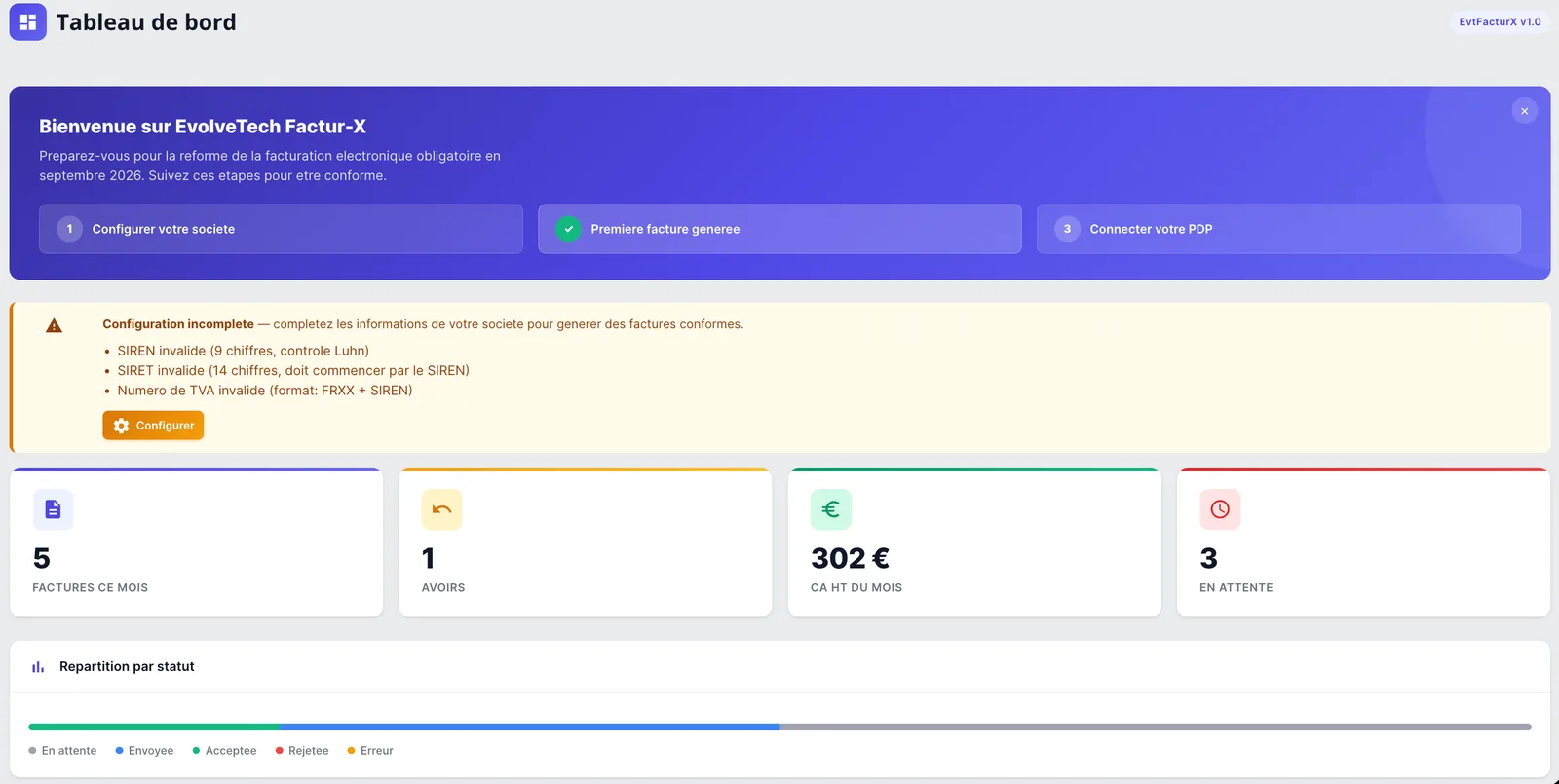Click the AVOIRS card label
The height and width of the screenshot is (784, 1559).
443,588
